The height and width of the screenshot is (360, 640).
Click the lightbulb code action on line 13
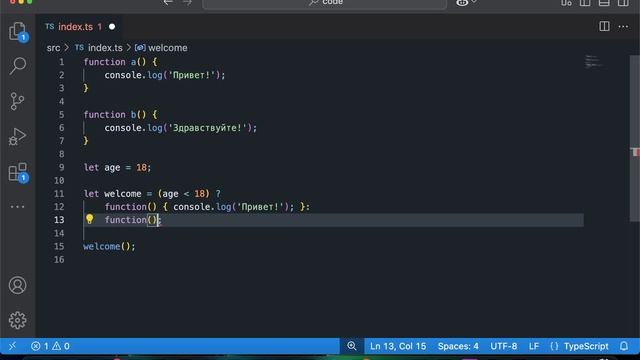point(89,219)
